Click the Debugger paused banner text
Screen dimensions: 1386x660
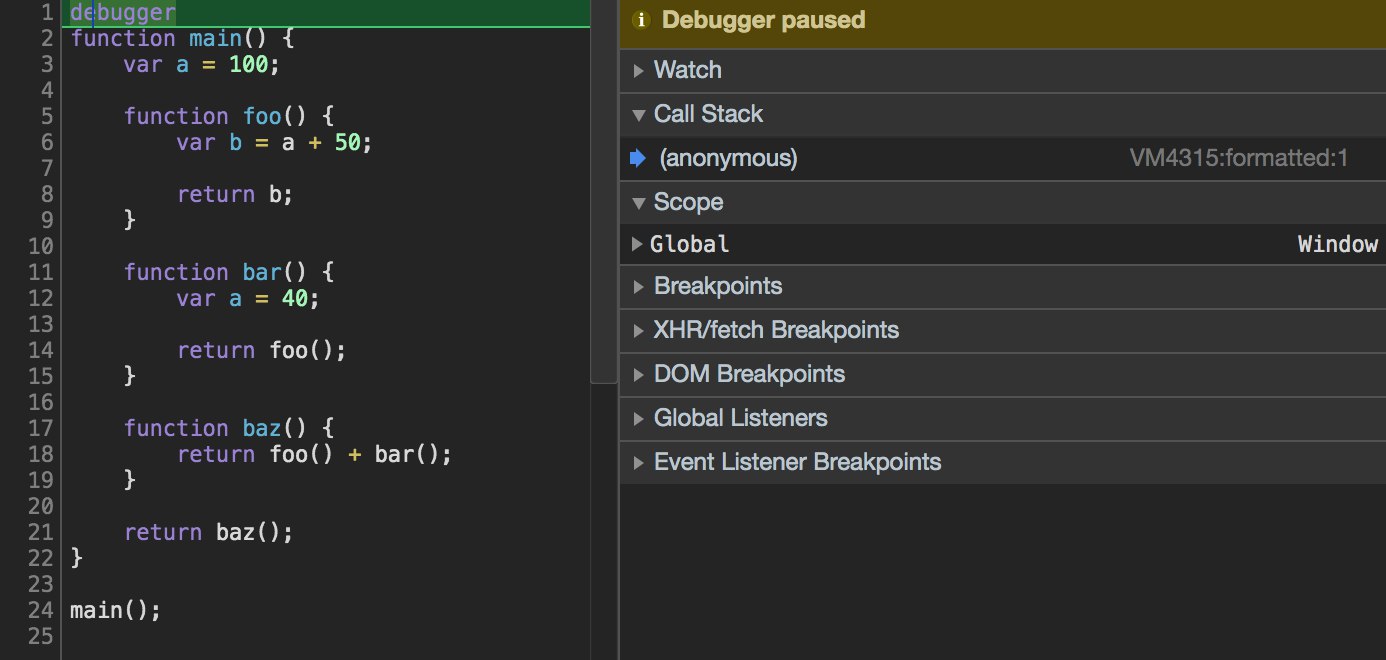coord(763,20)
